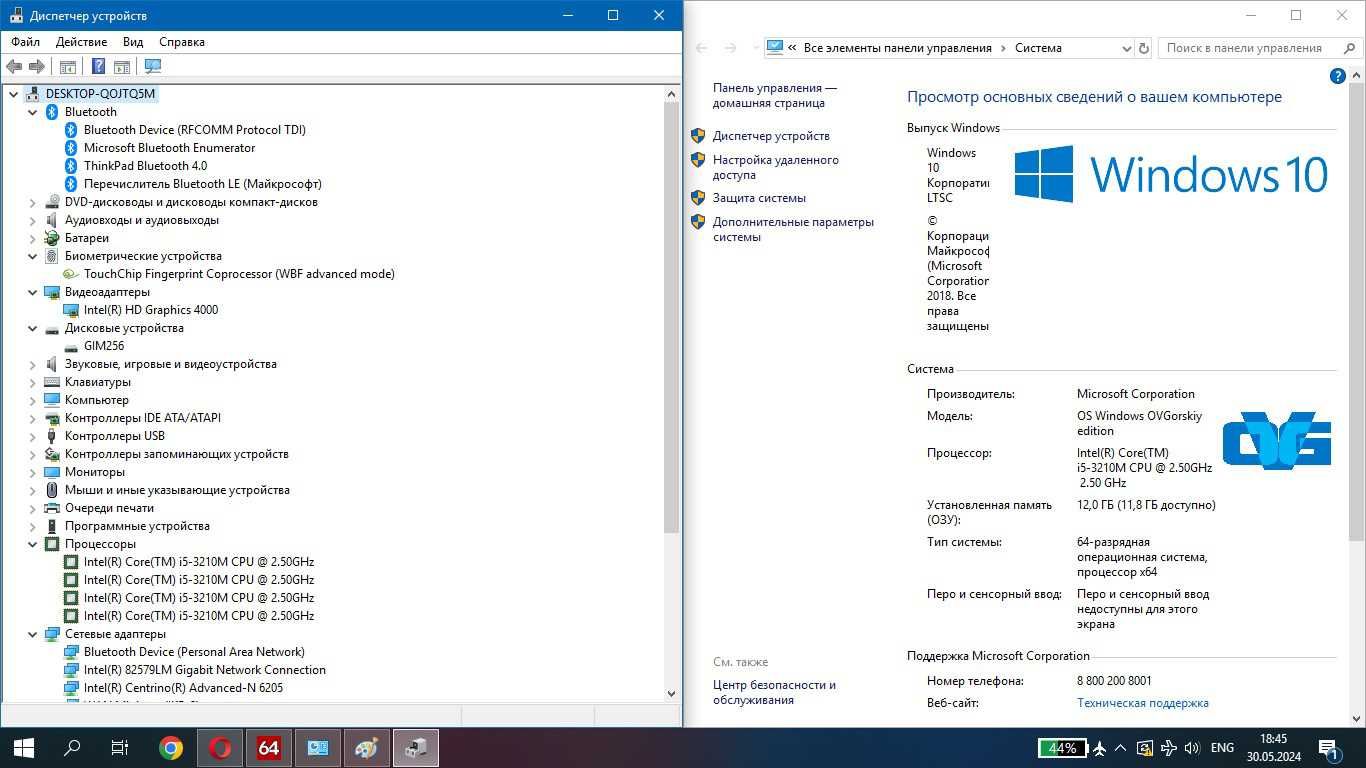The image size is (1366, 768).
Task: Click the show/hide console tree toolbar icon
Action: click(x=68, y=67)
